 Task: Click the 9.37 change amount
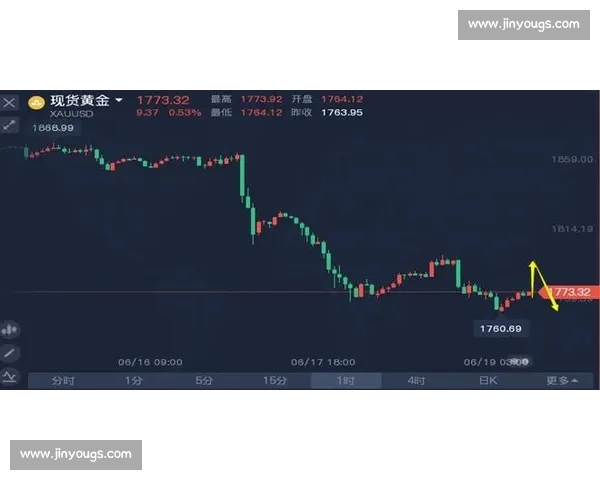pyautogui.click(x=147, y=113)
